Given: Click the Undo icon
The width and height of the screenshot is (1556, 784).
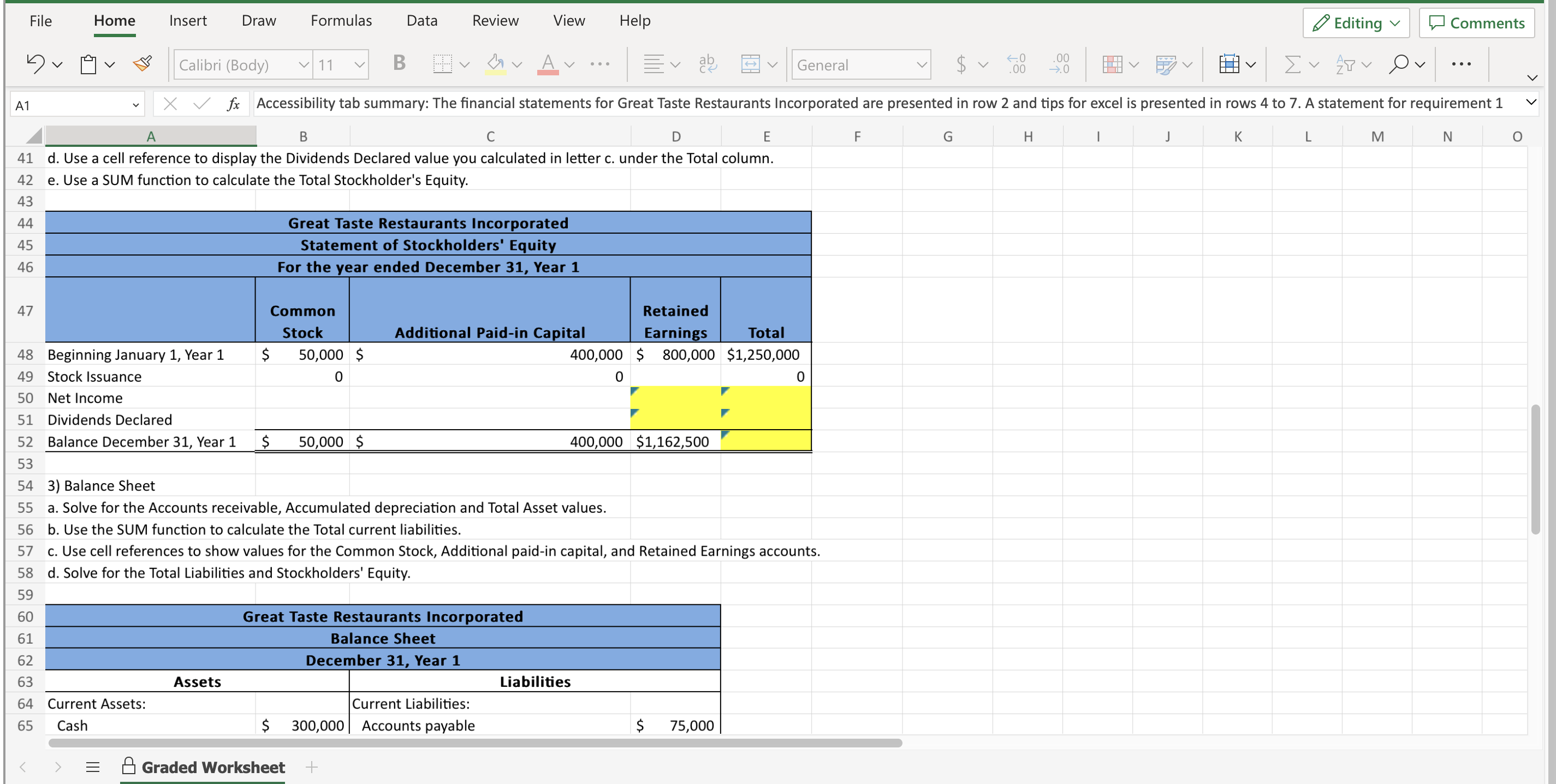Looking at the screenshot, I should (x=35, y=63).
